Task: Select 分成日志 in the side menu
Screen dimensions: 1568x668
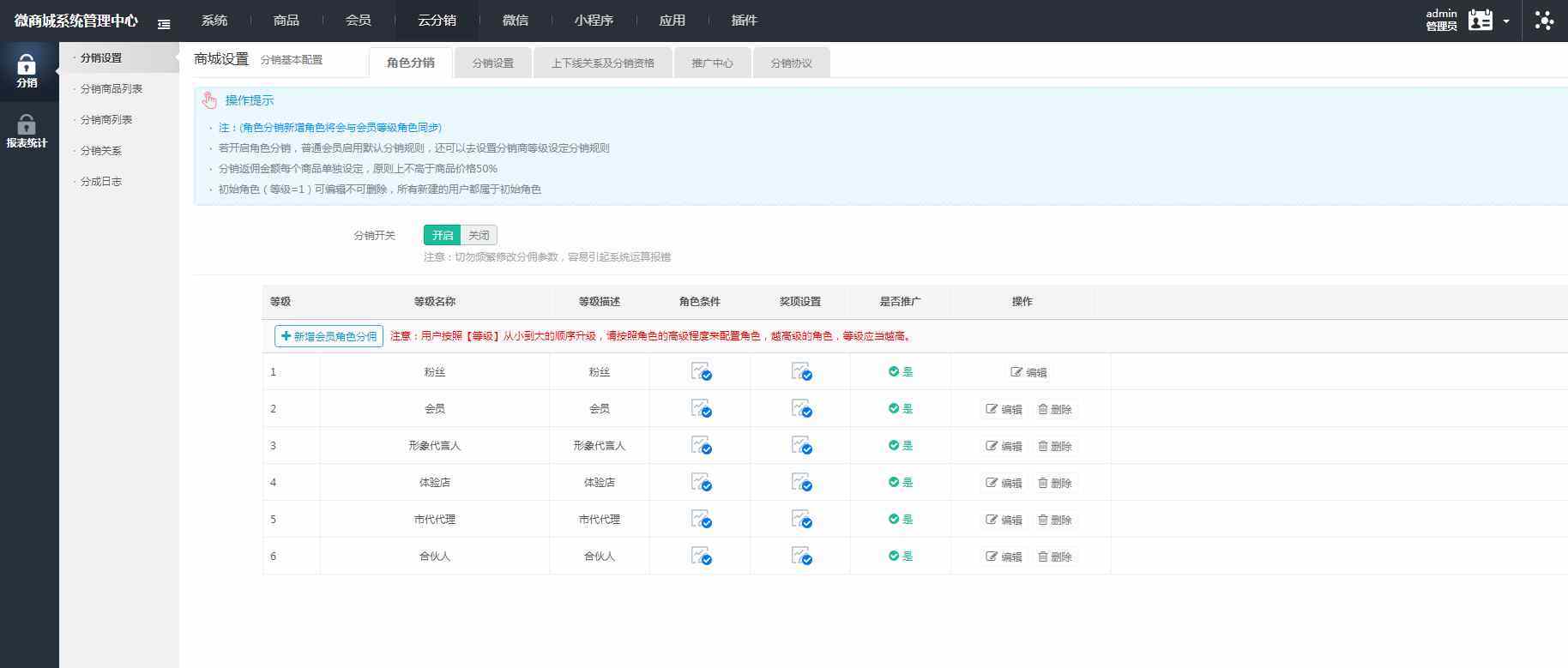Action: (101, 181)
